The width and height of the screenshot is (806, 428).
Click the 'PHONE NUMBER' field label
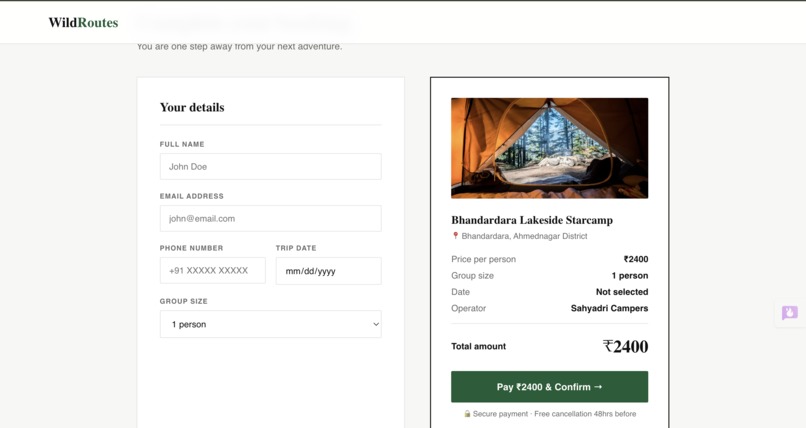click(191, 248)
